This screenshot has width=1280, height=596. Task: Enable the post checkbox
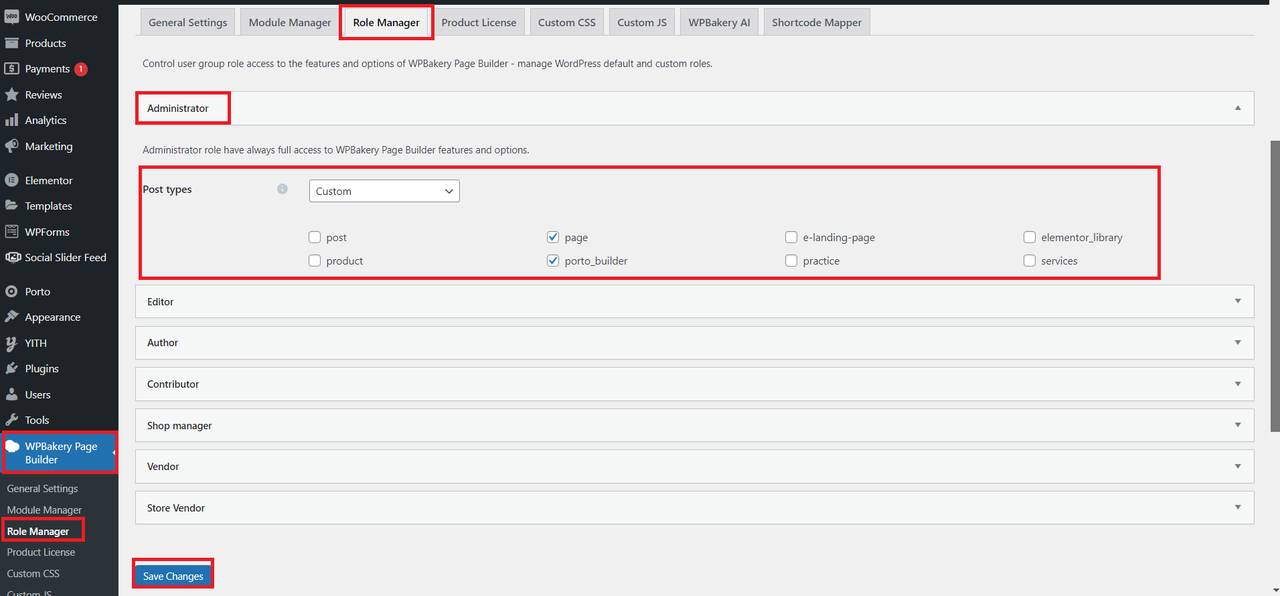click(x=315, y=238)
